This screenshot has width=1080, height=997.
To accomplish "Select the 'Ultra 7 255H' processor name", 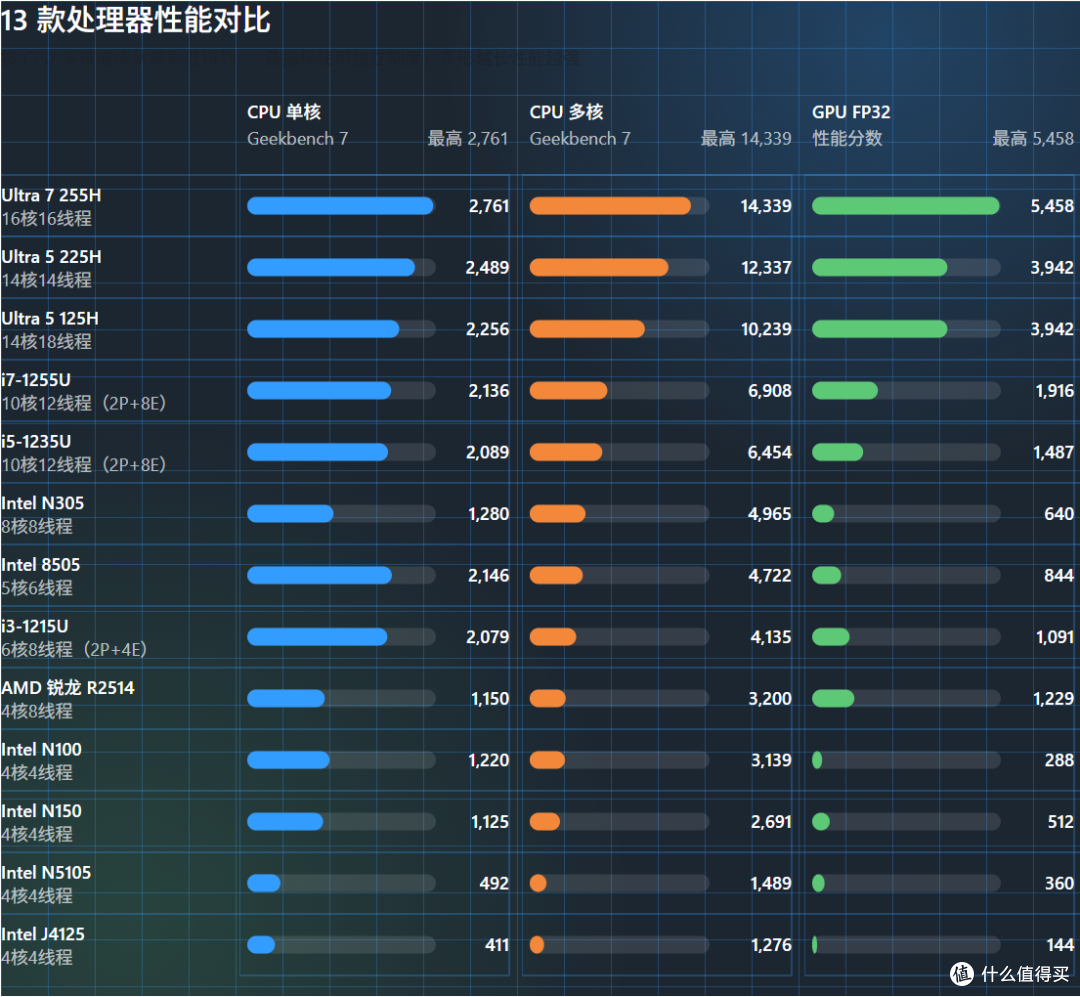I will coord(51,196).
